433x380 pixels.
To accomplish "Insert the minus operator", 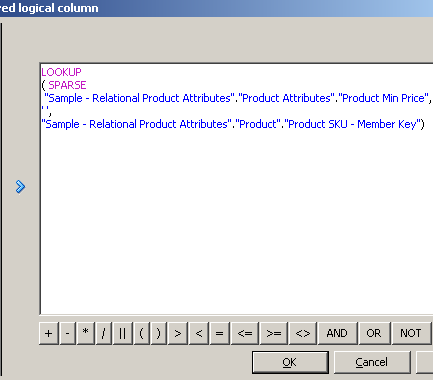I will (x=68, y=333).
